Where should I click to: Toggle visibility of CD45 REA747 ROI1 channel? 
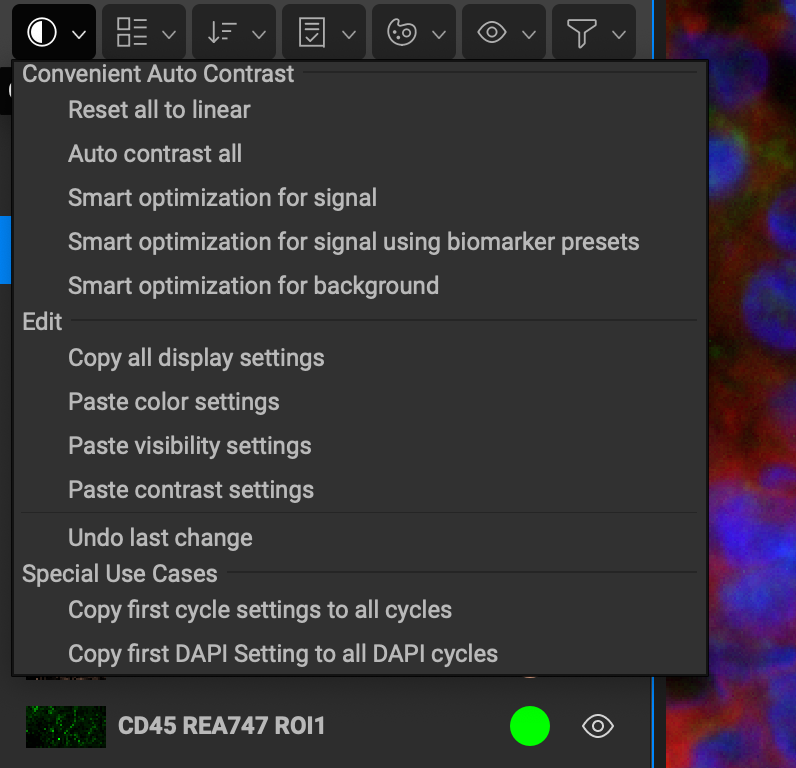pyautogui.click(x=598, y=726)
